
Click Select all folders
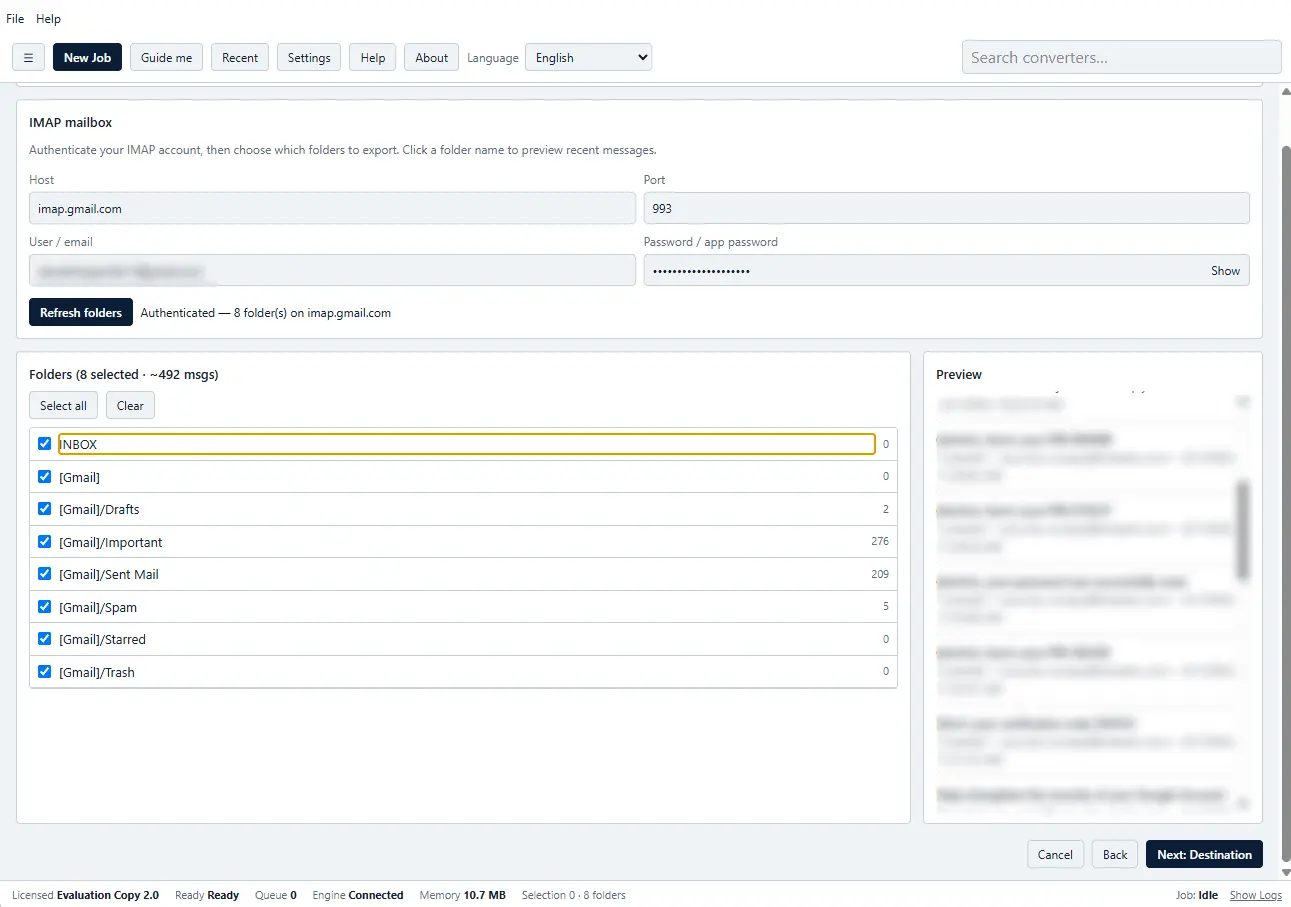click(63, 405)
